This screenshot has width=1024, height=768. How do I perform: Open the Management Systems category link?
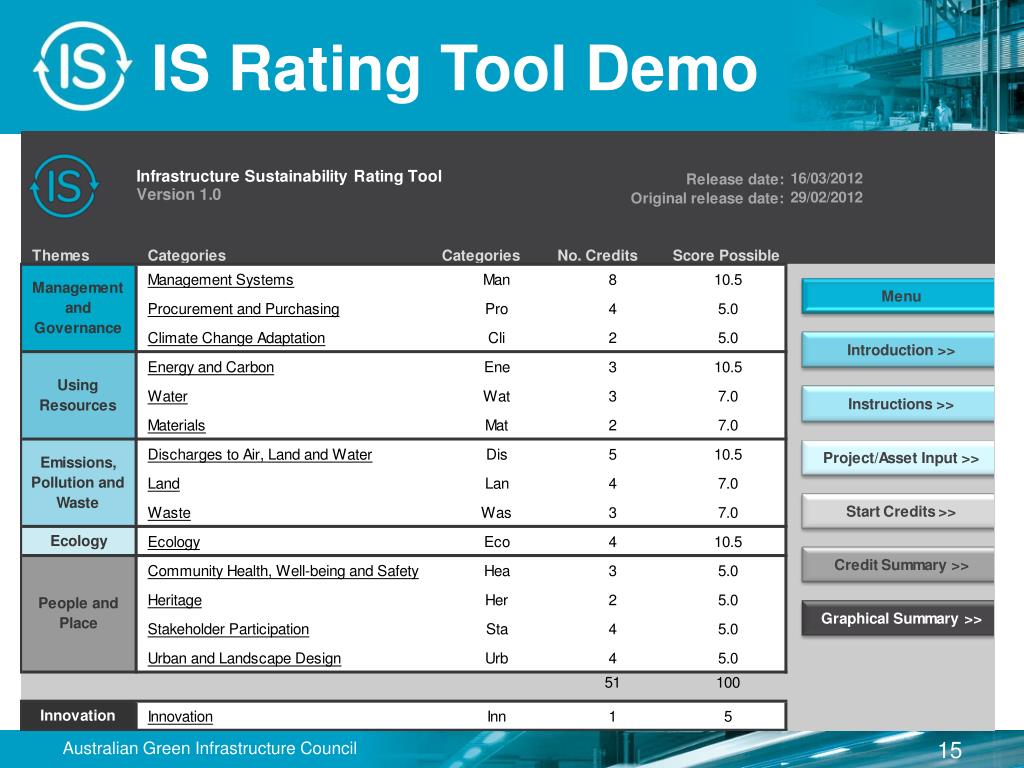220,280
